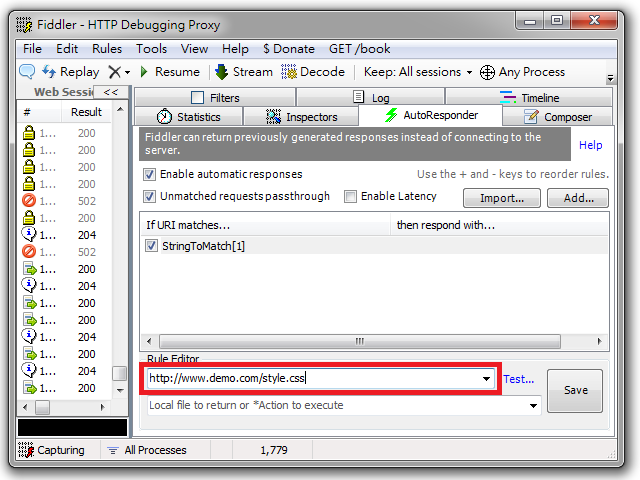Click the Resume play icon
The height and width of the screenshot is (480, 640).
point(144,72)
